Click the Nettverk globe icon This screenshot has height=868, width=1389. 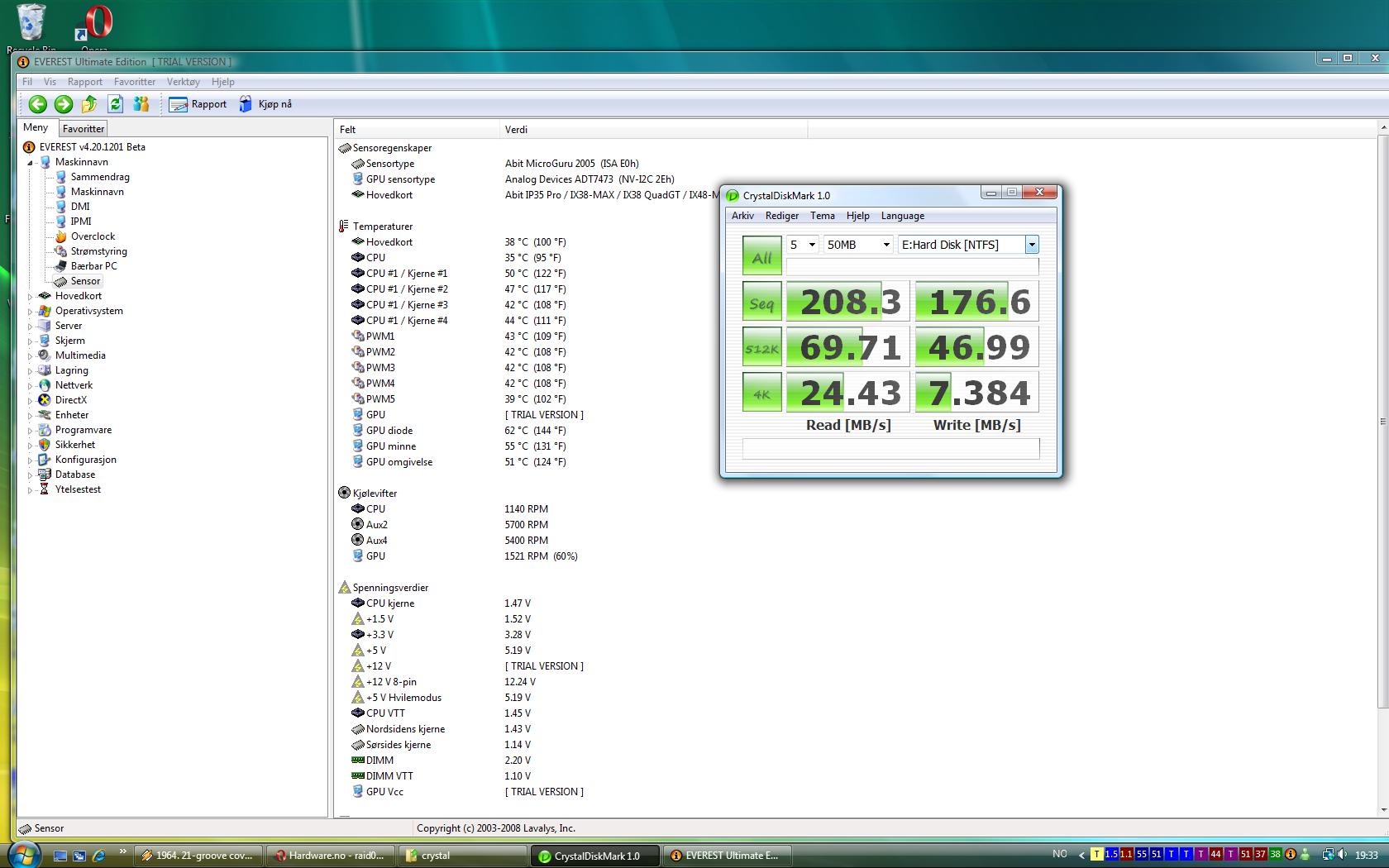[45, 385]
